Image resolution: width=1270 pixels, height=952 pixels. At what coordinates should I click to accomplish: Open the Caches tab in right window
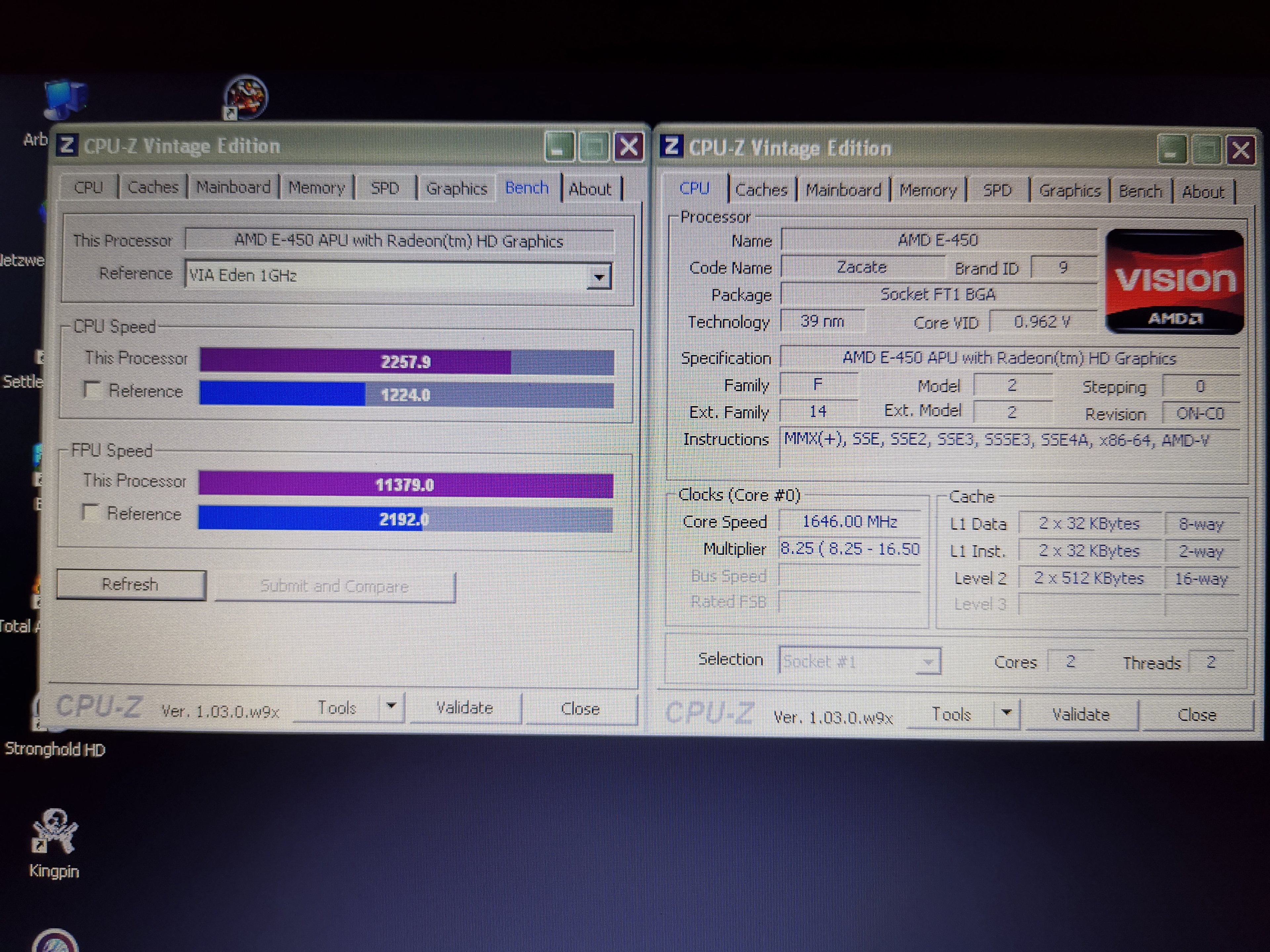(761, 190)
